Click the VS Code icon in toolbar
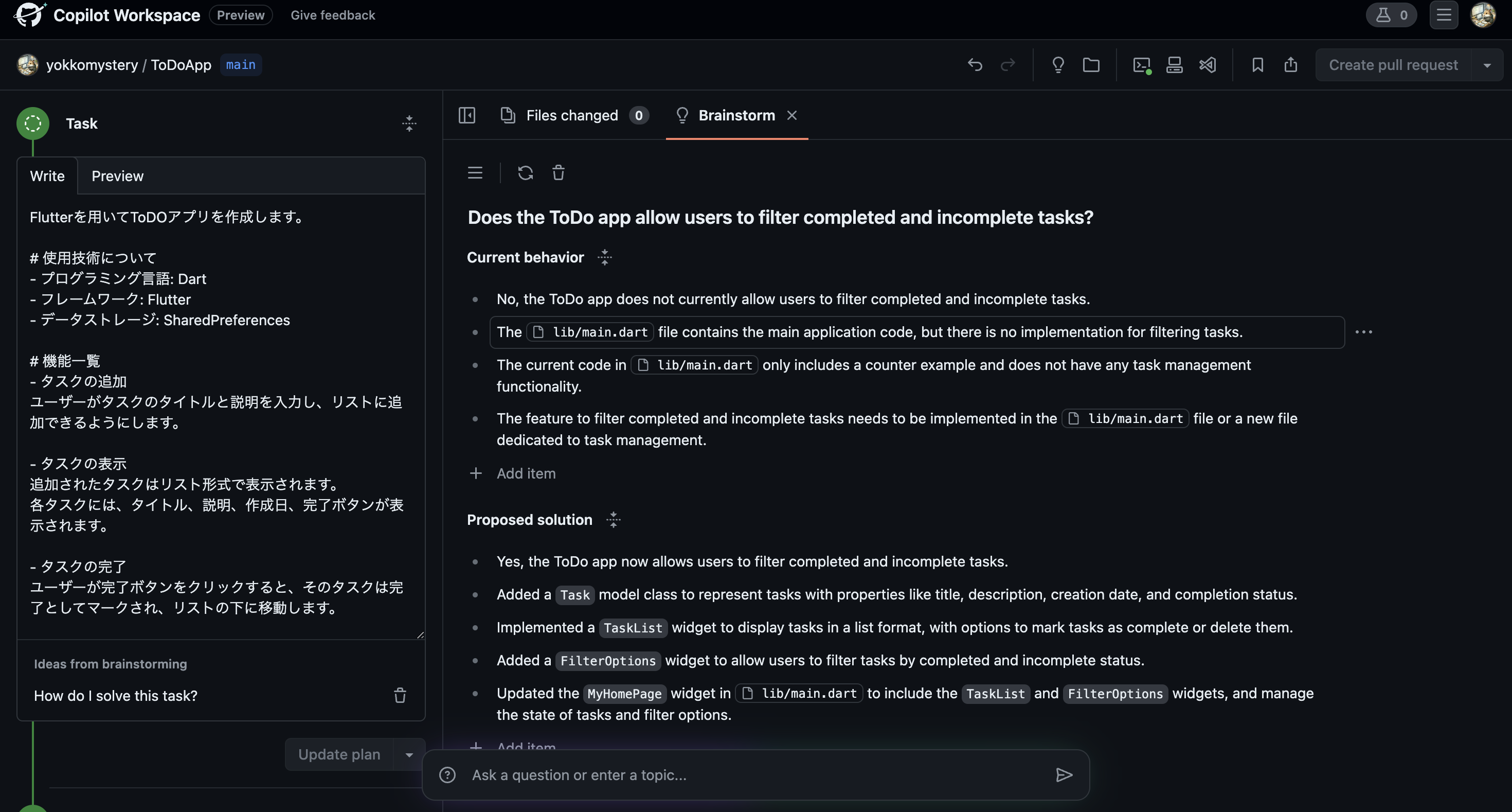The height and width of the screenshot is (812, 1512). coord(1208,65)
